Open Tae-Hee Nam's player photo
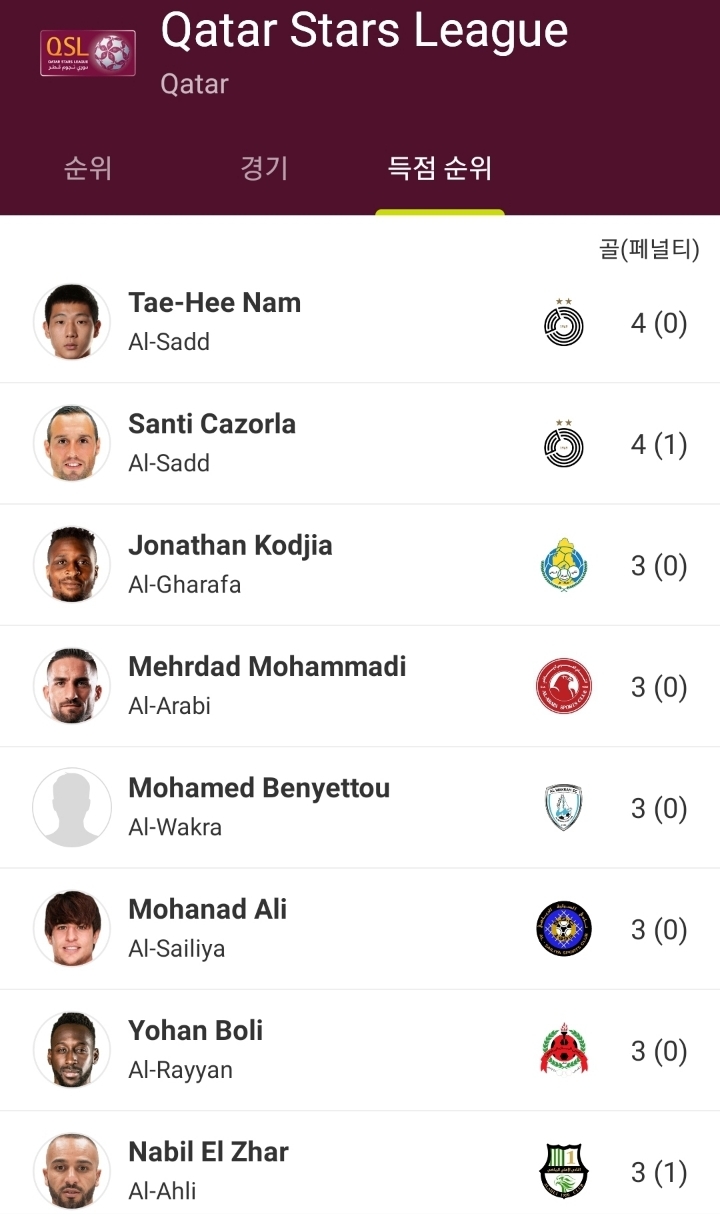 click(72, 322)
